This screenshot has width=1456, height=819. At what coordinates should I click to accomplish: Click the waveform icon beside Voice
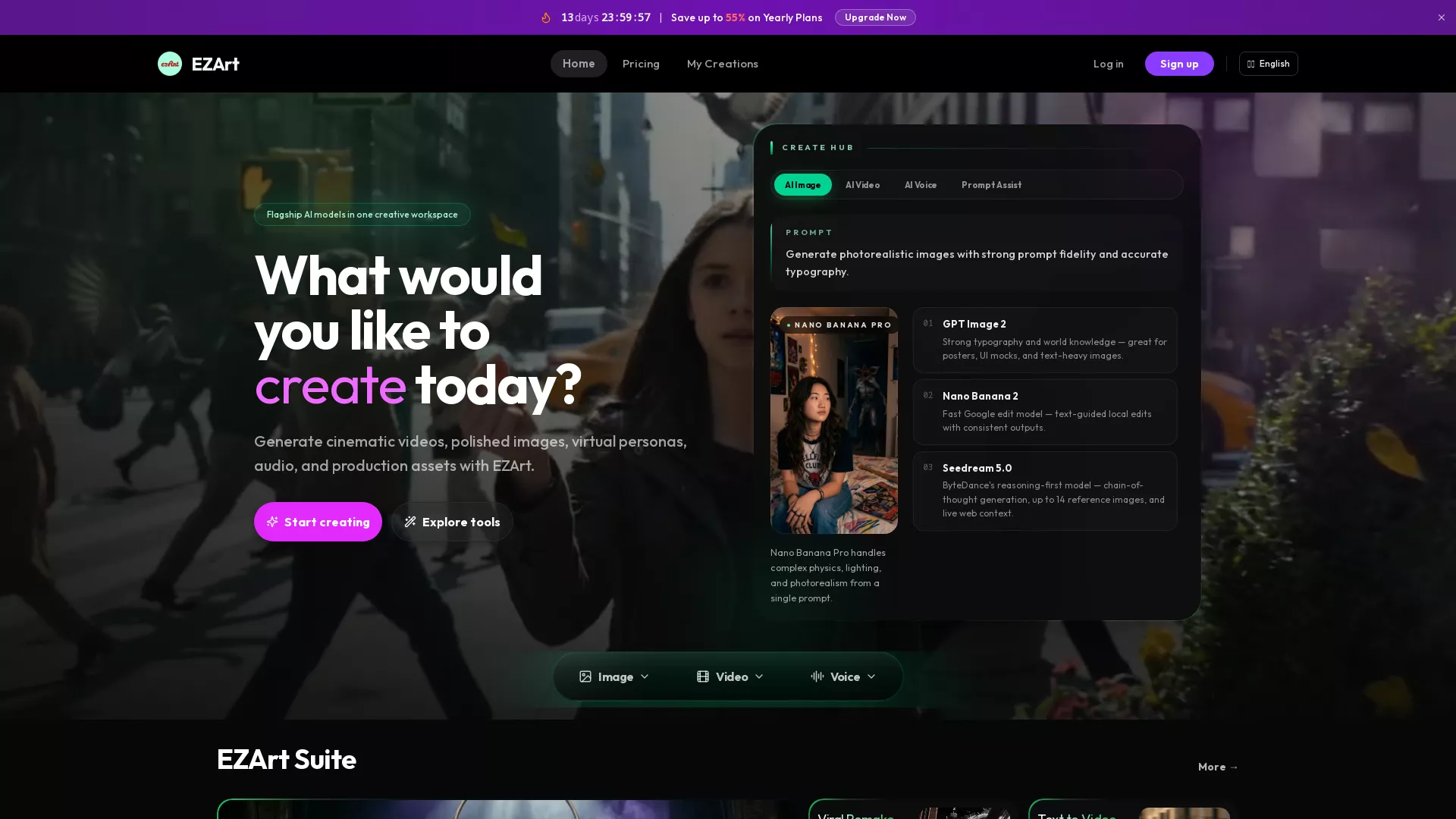point(817,676)
